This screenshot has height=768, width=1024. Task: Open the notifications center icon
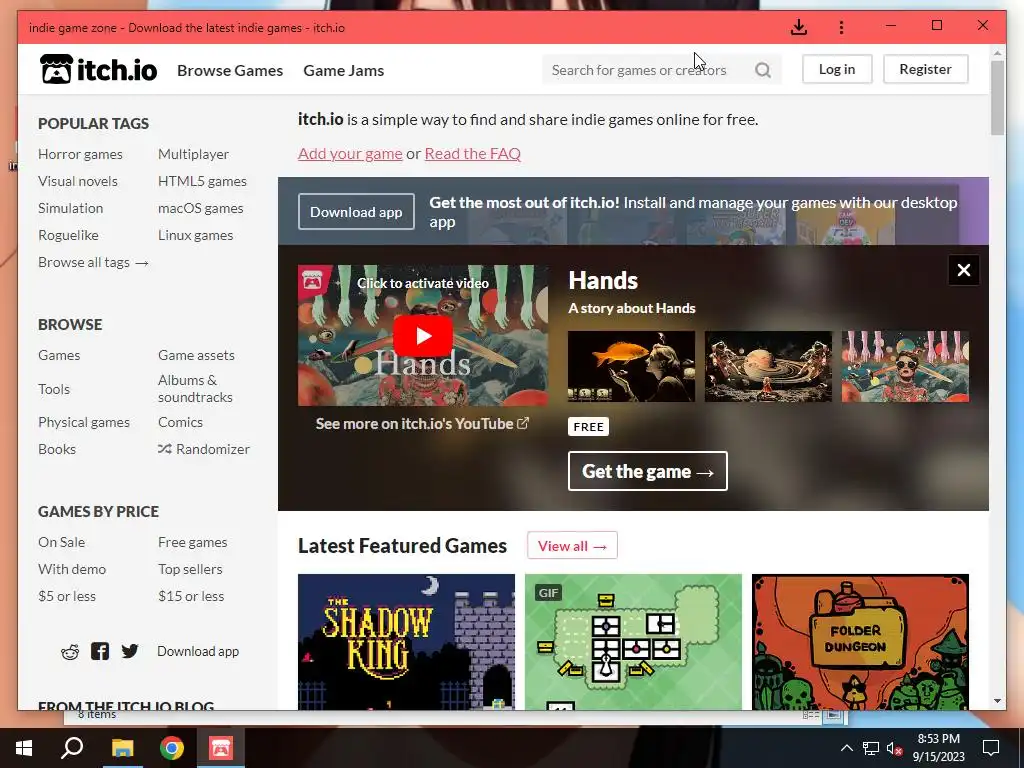coord(991,748)
